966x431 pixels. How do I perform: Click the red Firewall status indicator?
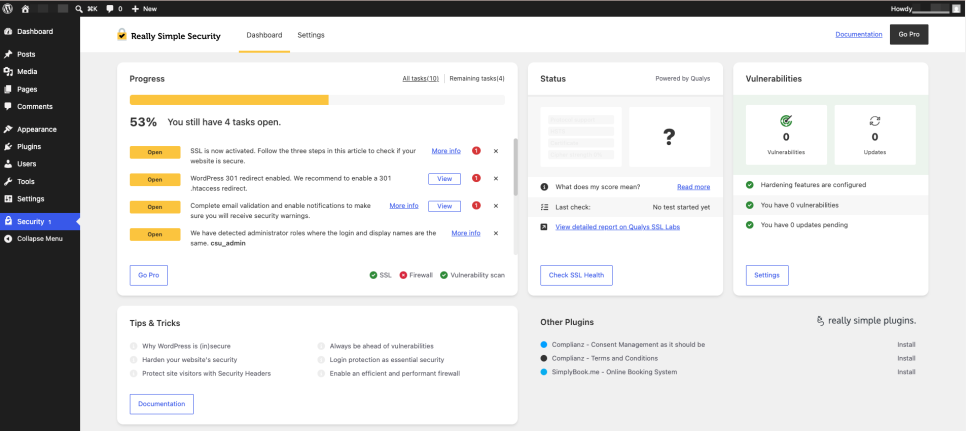(x=416, y=275)
